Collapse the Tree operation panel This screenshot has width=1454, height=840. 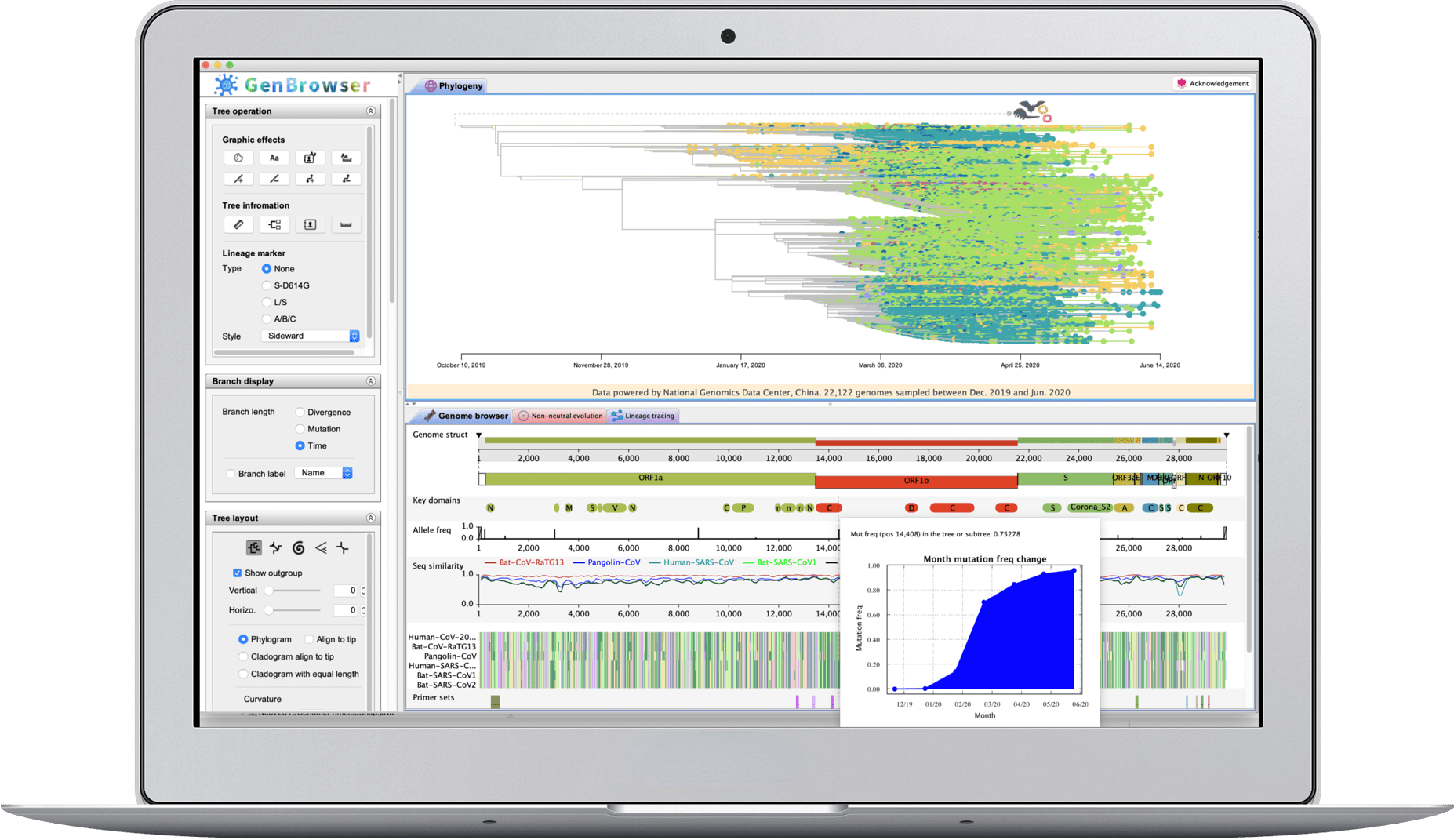coord(370,111)
